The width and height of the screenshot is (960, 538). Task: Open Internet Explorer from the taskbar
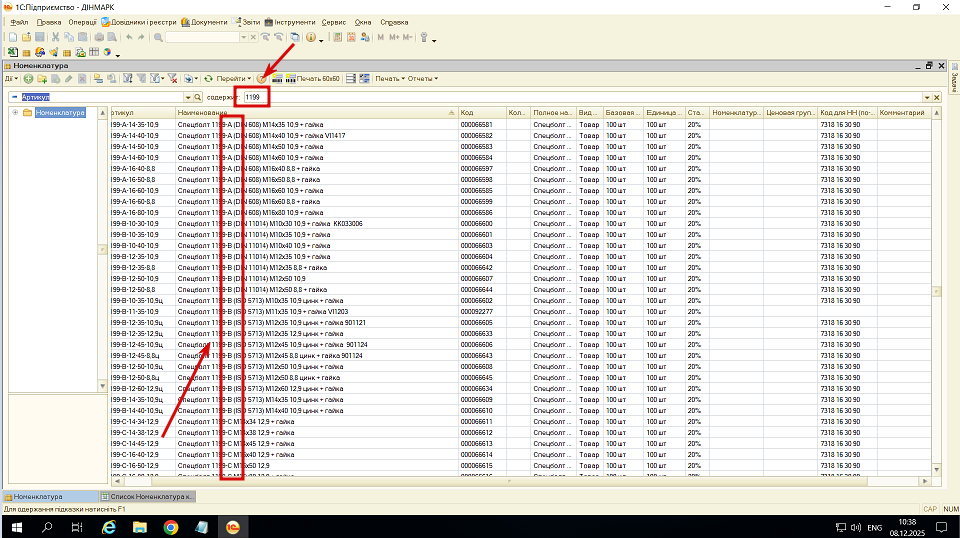click(109, 527)
